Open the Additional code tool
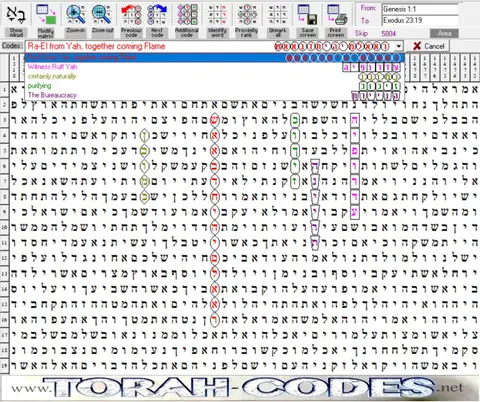This screenshot has height=402, width=480. point(187,20)
